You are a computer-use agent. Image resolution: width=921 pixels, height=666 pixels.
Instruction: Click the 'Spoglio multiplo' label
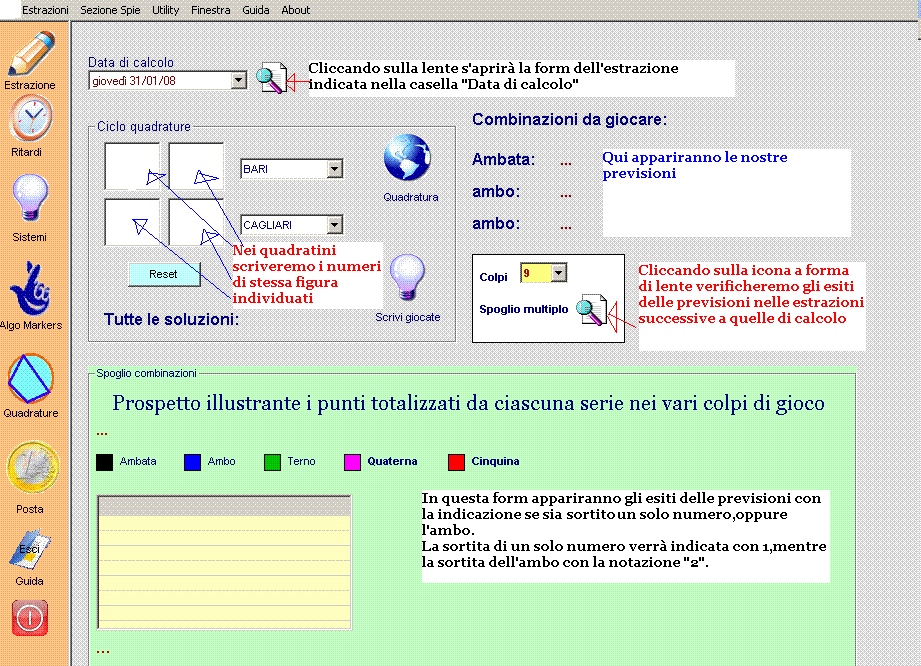click(x=523, y=310)
